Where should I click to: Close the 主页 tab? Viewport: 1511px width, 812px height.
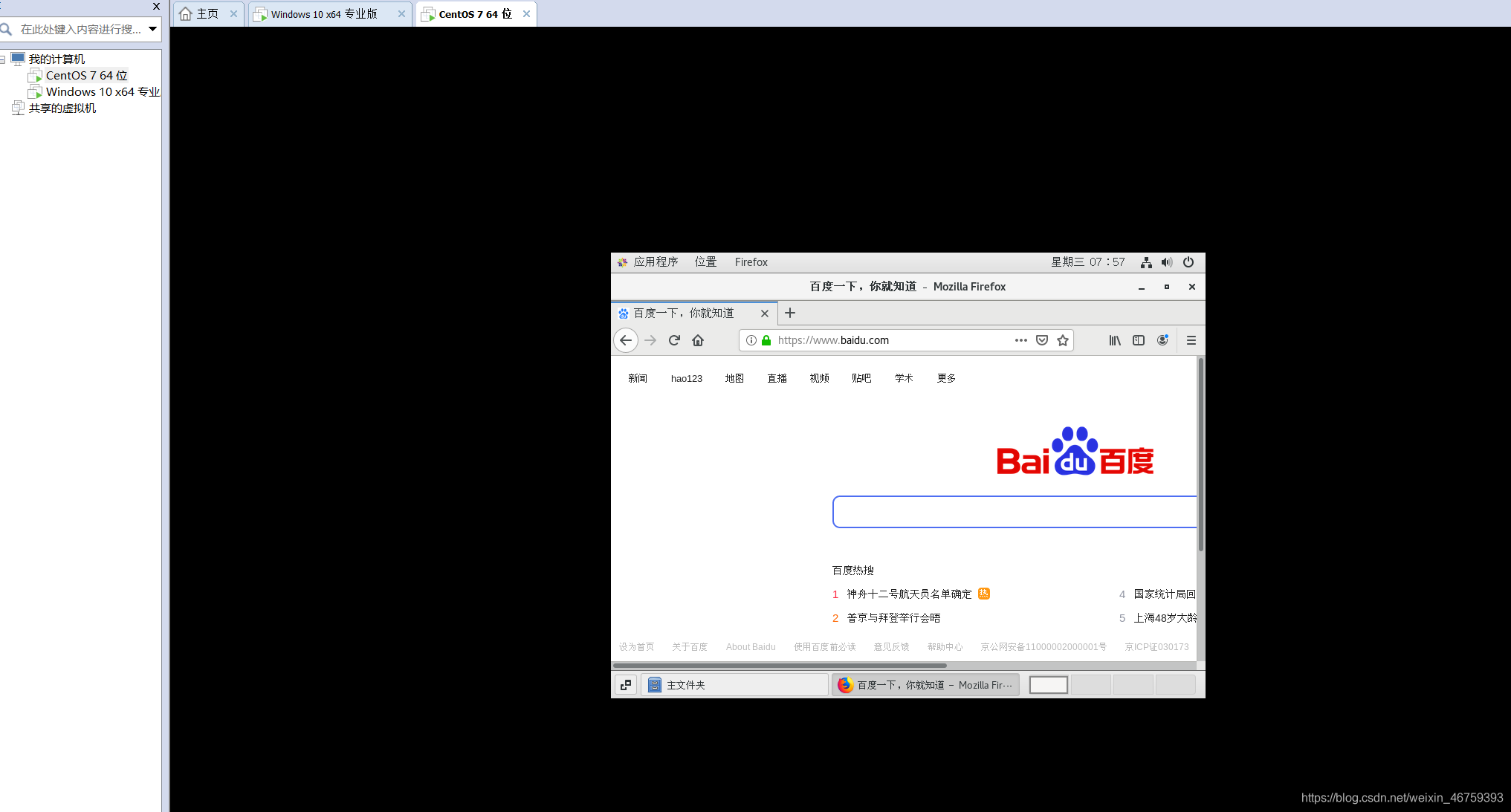click(233, 14)
